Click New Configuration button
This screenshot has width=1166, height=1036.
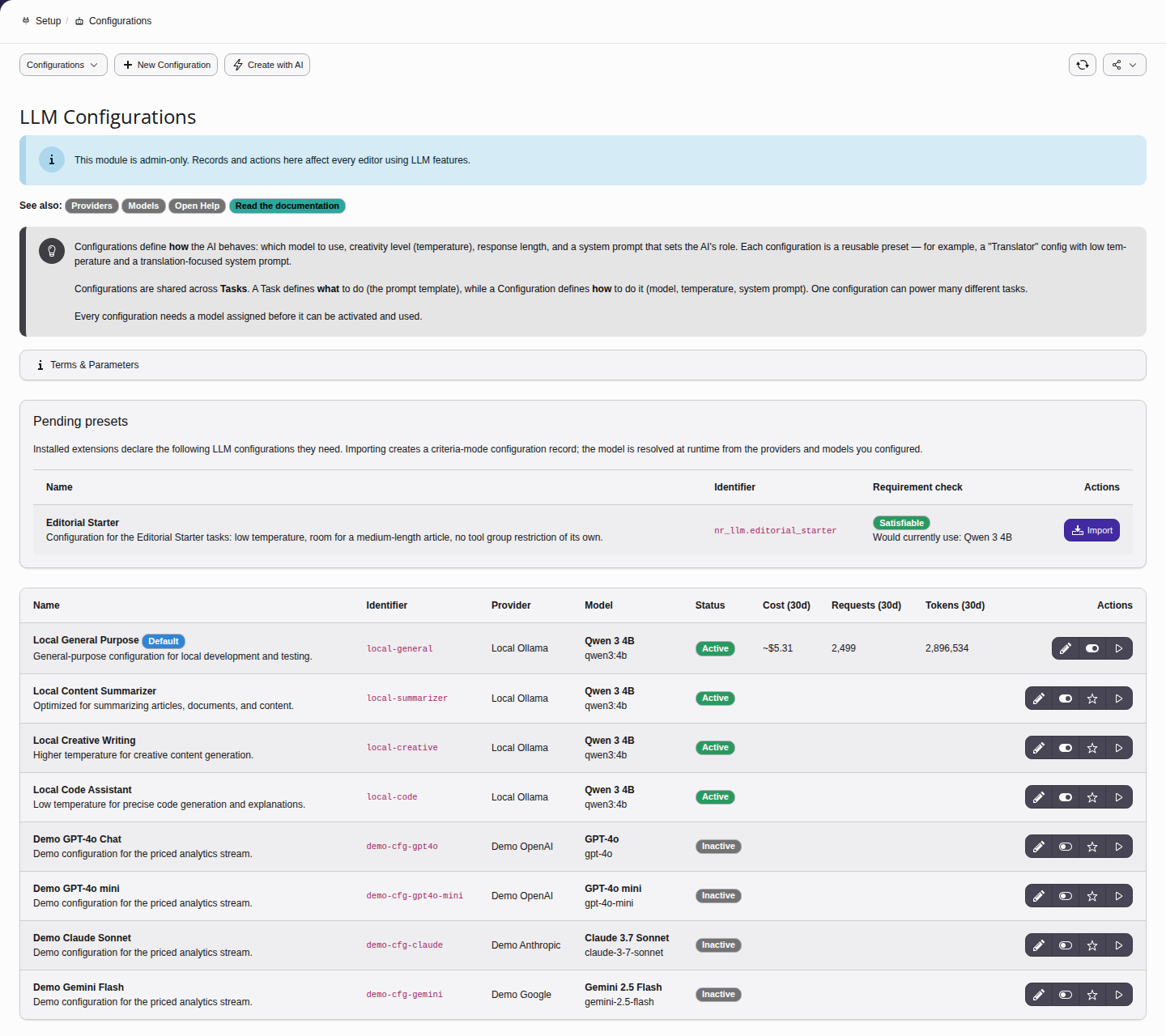coord(166,65)
